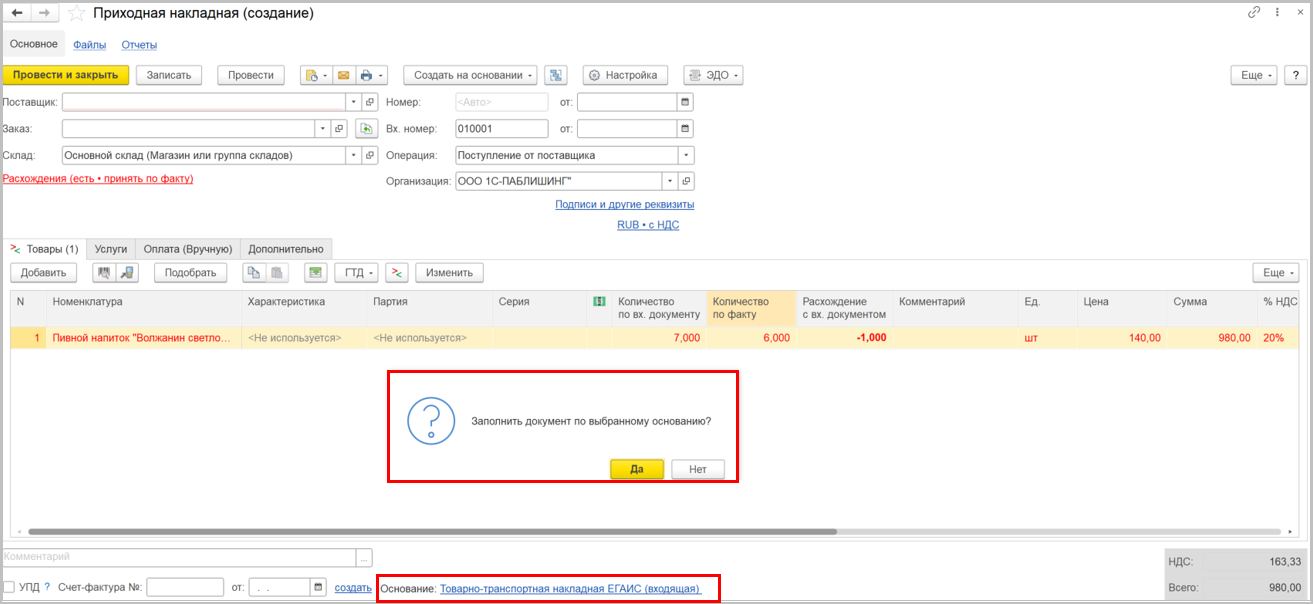Switch to the Услуги tab
This screenshot has height=604, width=1313.
click(x=111, y=249)
